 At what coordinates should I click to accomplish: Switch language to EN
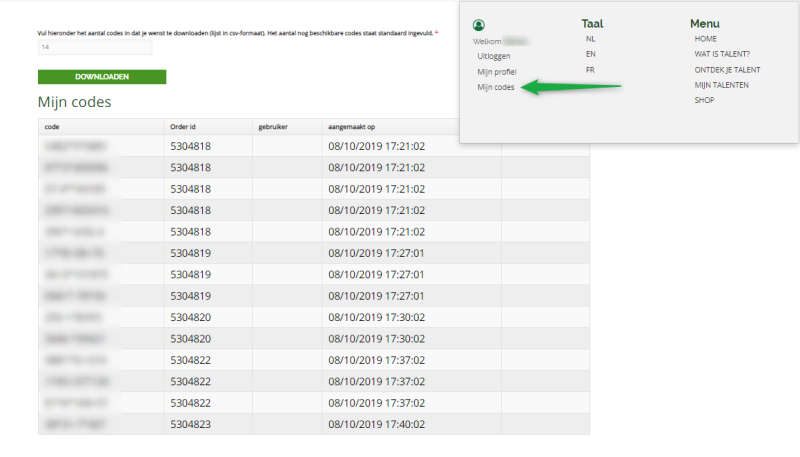591,54
